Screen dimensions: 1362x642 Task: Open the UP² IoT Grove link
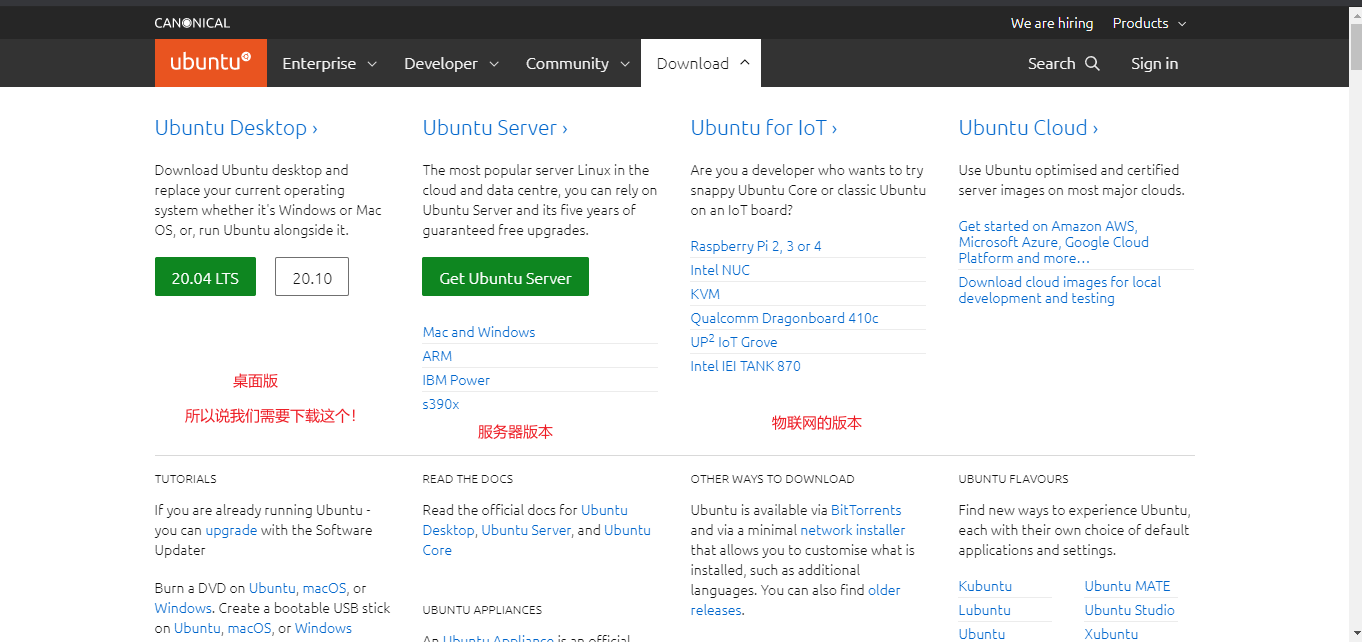point(734,342)
